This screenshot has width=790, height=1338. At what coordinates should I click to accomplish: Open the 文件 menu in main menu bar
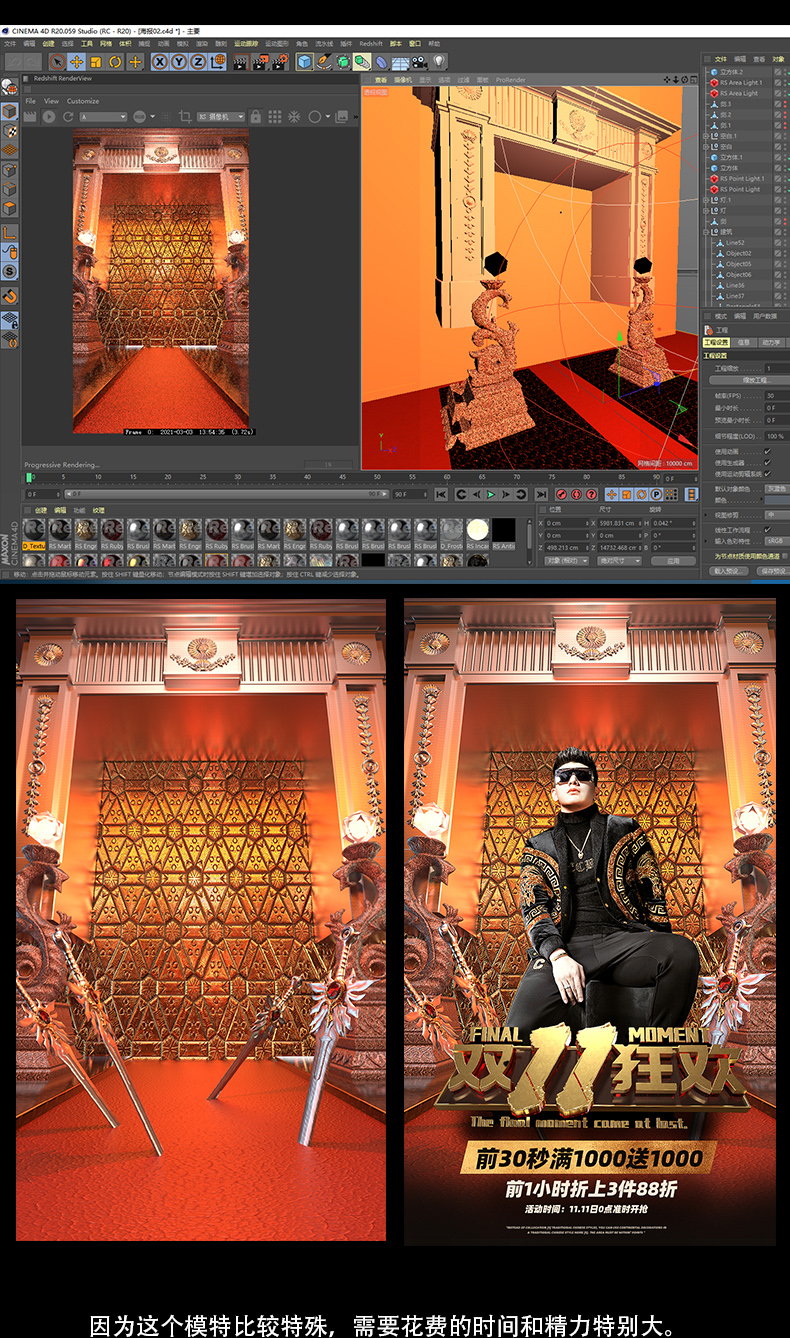coord(9,44)
